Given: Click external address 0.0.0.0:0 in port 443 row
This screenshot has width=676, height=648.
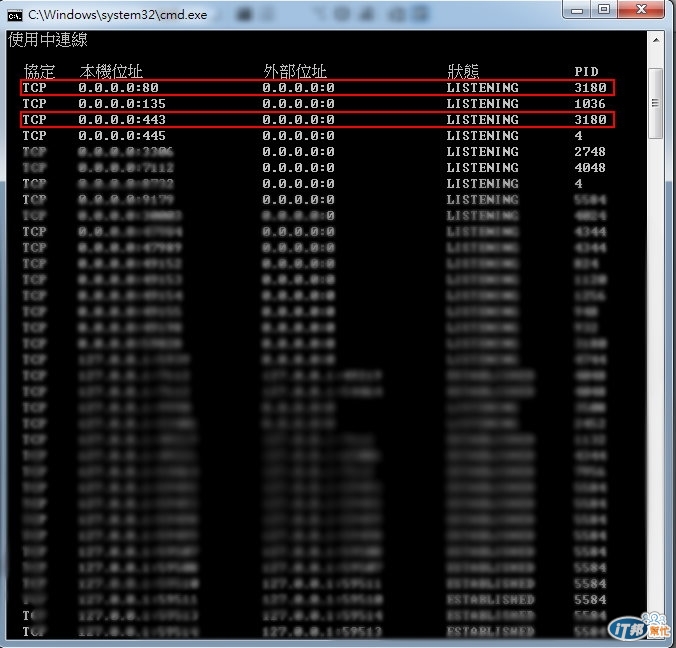Looking at the screenshot, I should [x=298, y=119].
